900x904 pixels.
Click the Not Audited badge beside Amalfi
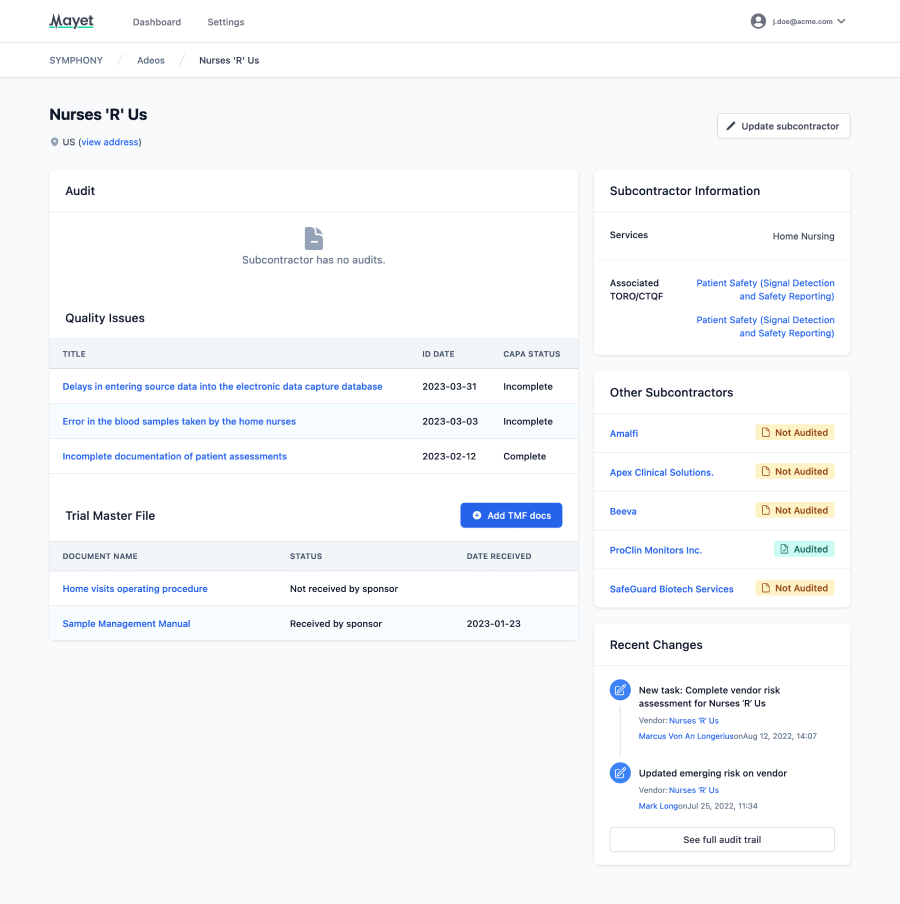pos(794,433)
